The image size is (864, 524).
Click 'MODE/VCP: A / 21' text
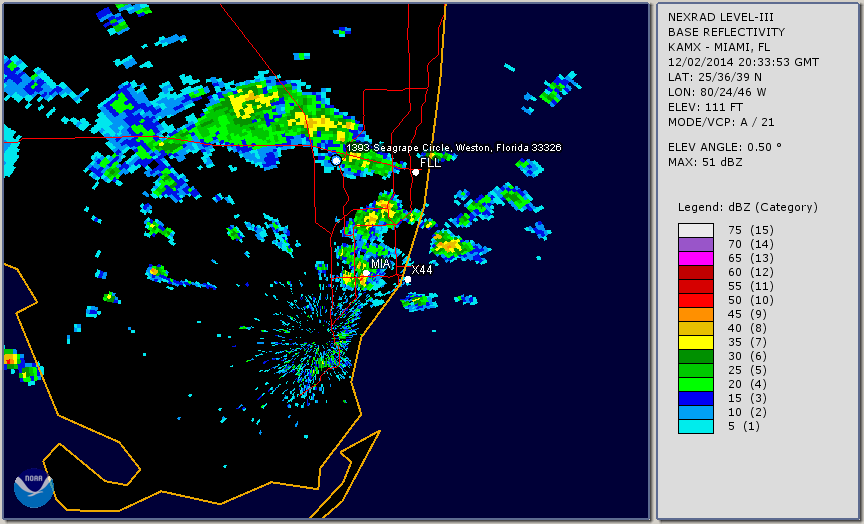[721, 122]
